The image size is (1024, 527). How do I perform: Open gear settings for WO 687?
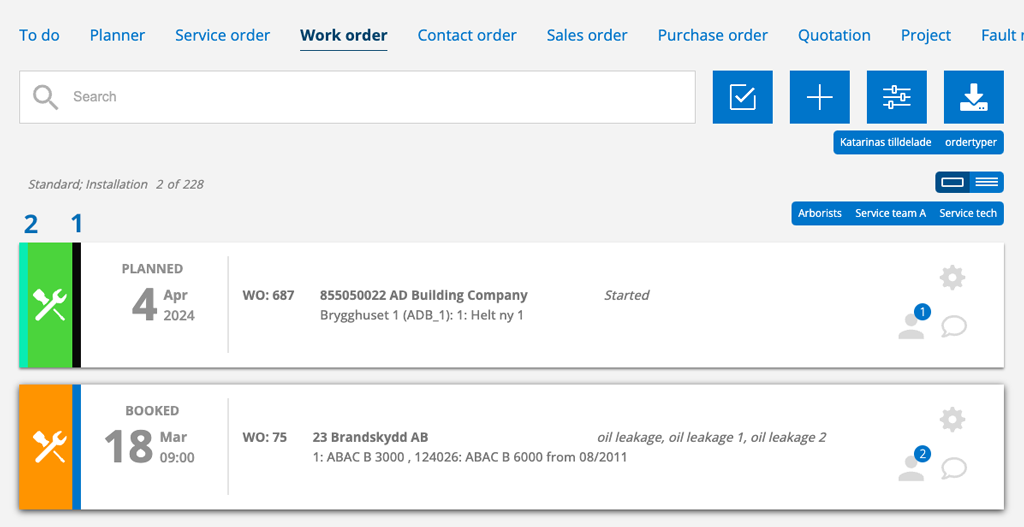pos(952,278)
